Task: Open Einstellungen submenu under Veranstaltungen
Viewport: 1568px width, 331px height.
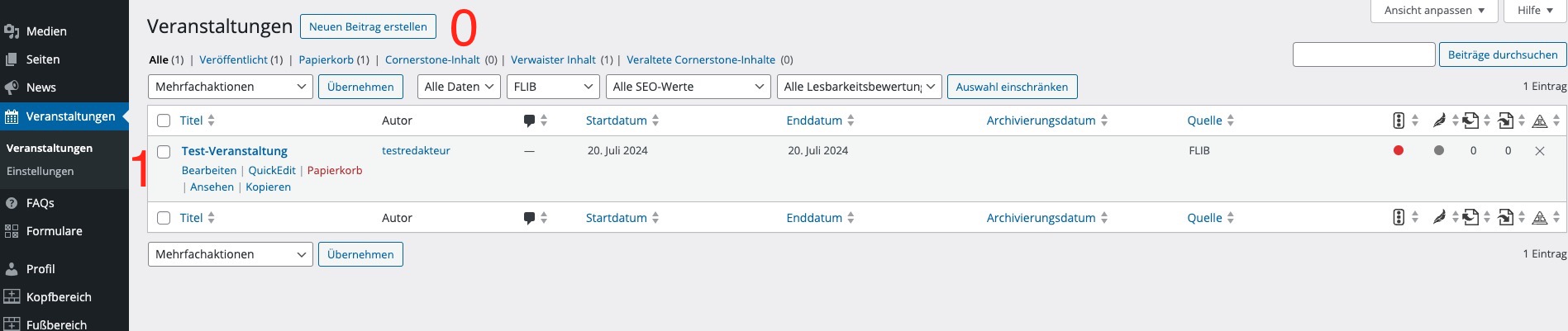Action: point(40,172)
